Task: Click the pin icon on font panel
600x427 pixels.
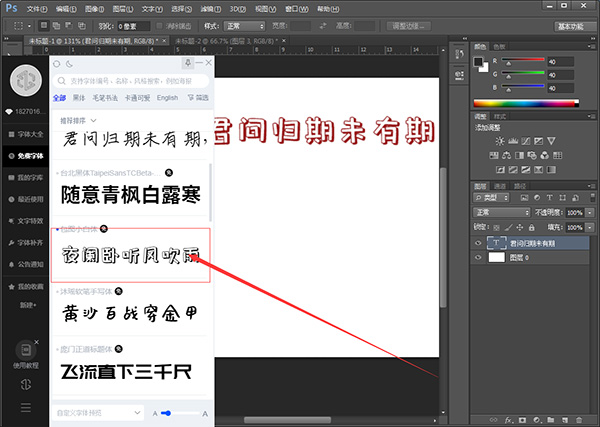Action: coord(188,63)
